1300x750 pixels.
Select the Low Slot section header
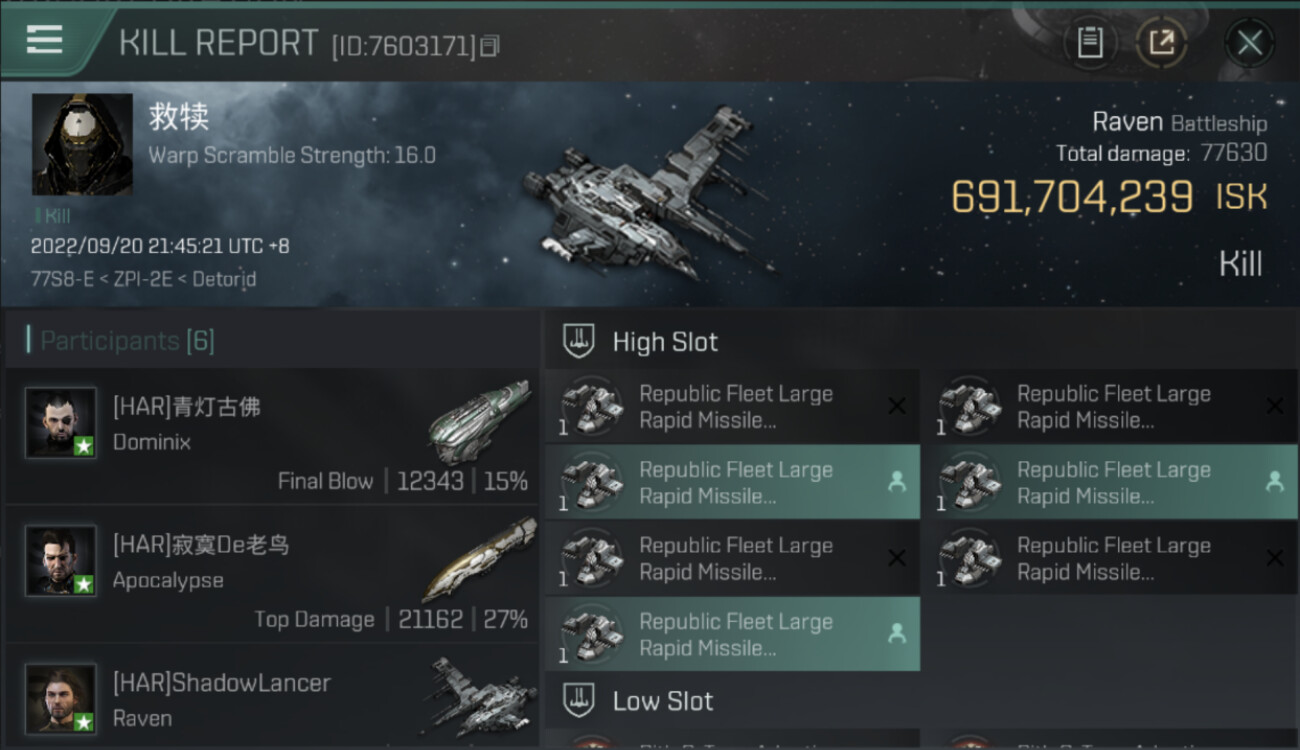pos(662,701)
